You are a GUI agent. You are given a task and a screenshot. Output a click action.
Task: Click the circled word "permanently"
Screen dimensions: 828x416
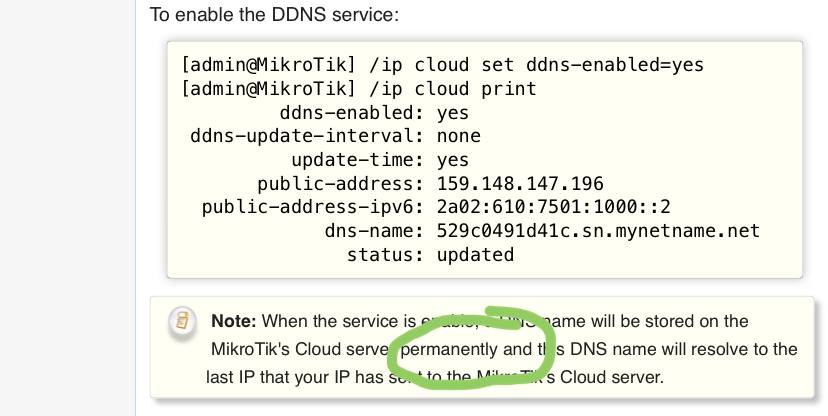coord(449,349)
